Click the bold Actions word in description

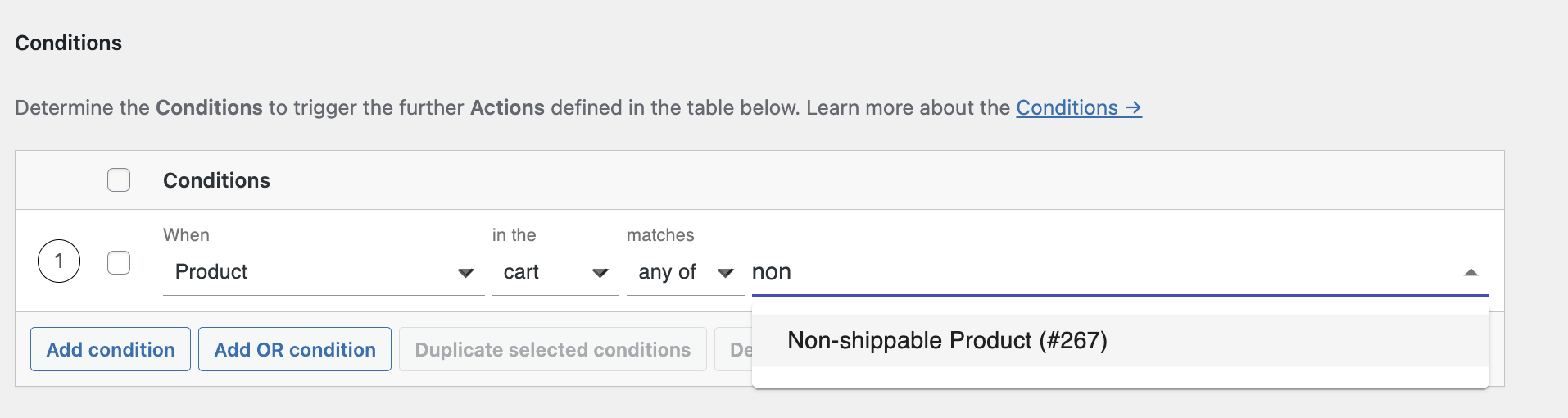(507, 108)
